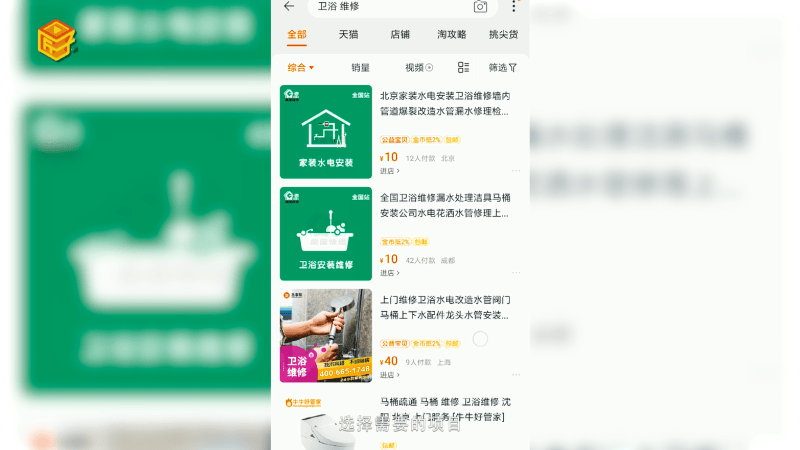This screenshot has width=800, height=450.
Task: Open more options dots for second listing
Action: point(516,272)
